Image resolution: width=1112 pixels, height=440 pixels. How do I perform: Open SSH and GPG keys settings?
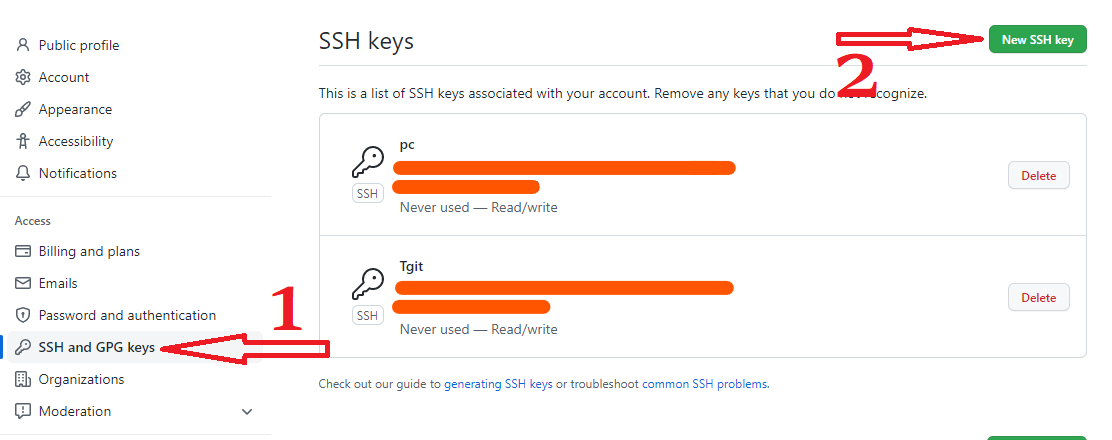[96, 347]
